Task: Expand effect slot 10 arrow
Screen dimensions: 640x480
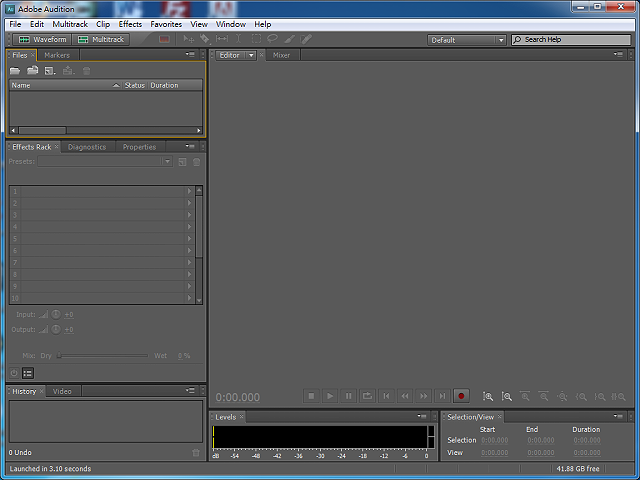Action: coord(189,298)
